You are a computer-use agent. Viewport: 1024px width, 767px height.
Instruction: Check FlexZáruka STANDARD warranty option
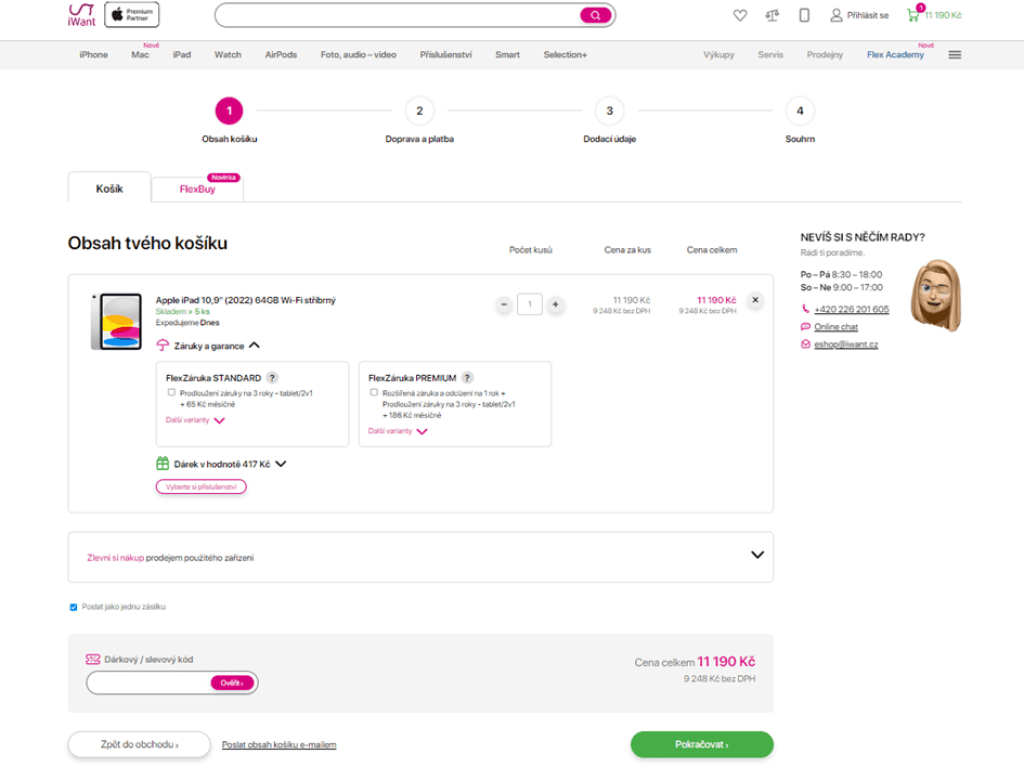[x=171, y=393]
